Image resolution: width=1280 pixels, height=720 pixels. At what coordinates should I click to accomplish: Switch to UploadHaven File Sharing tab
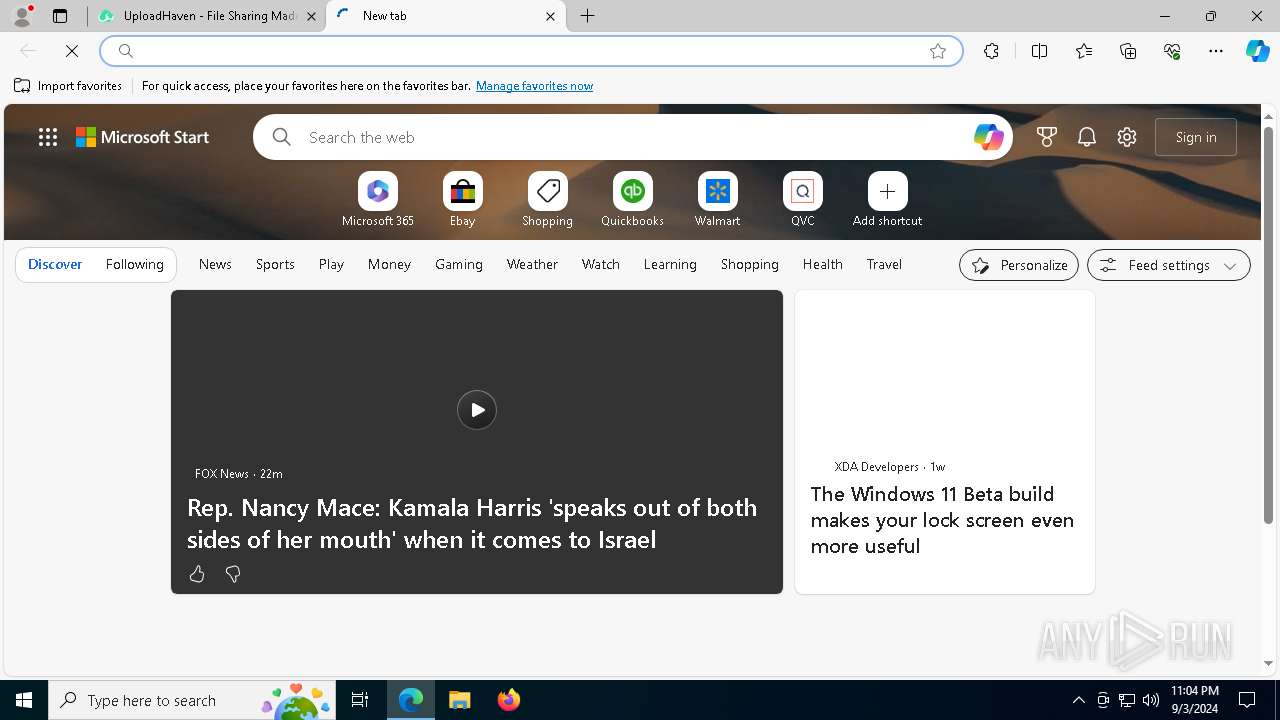(x=206, y=16)
